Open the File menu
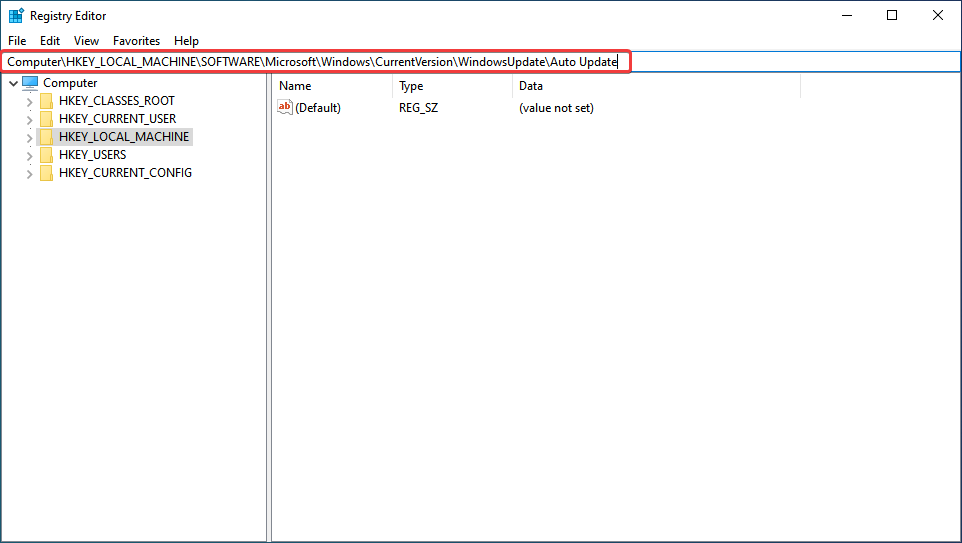Viewport: 962px width, 543px height. pos(17,40)
